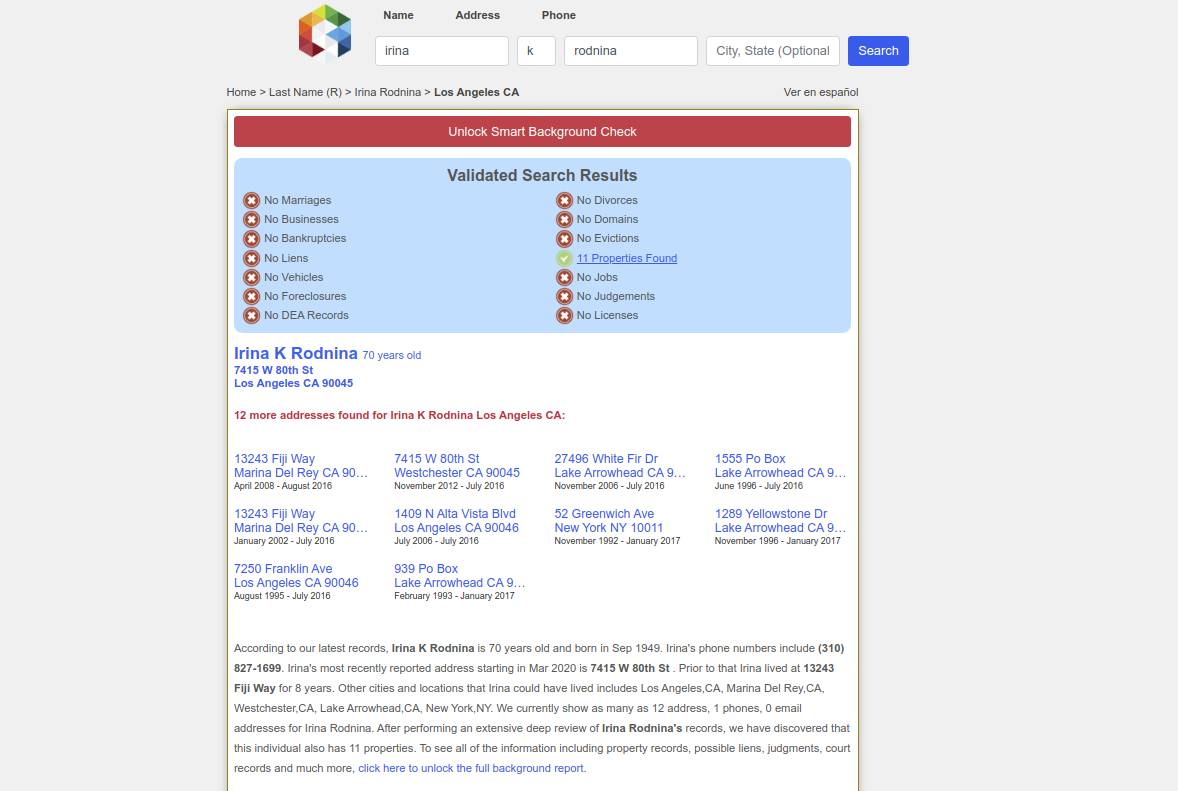
Task: Open the 11 Properties Found link
Action: 627,258
